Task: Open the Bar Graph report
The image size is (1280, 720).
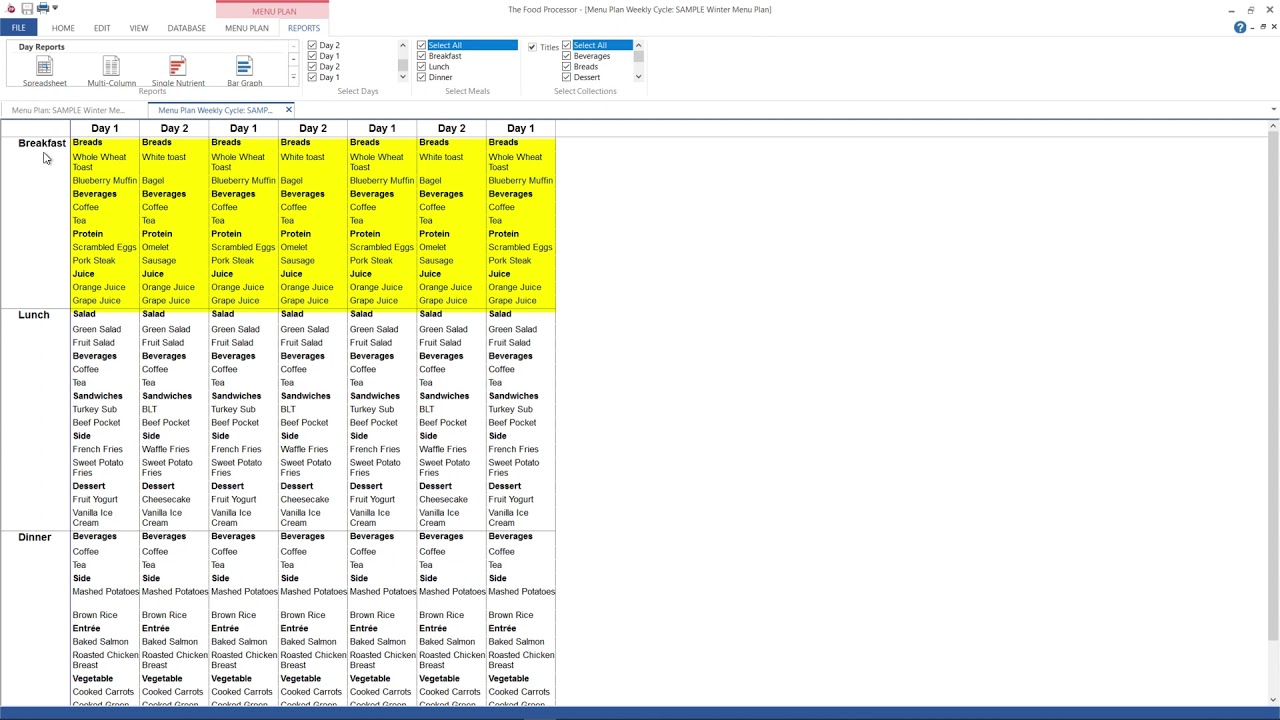Action: [244, 71]
